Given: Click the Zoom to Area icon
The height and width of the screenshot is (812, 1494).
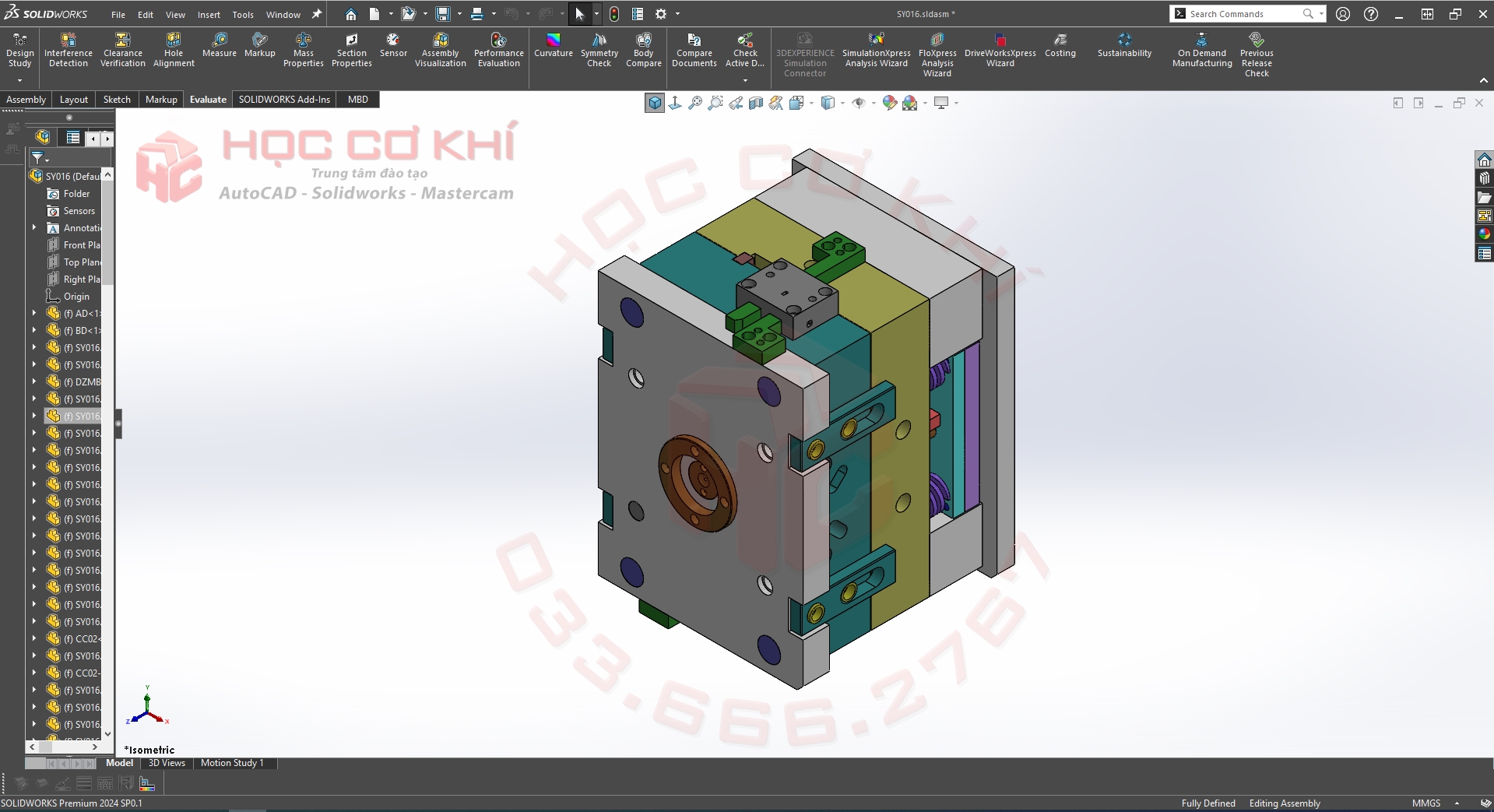Looking at the screenshot, I should [715, 103].
